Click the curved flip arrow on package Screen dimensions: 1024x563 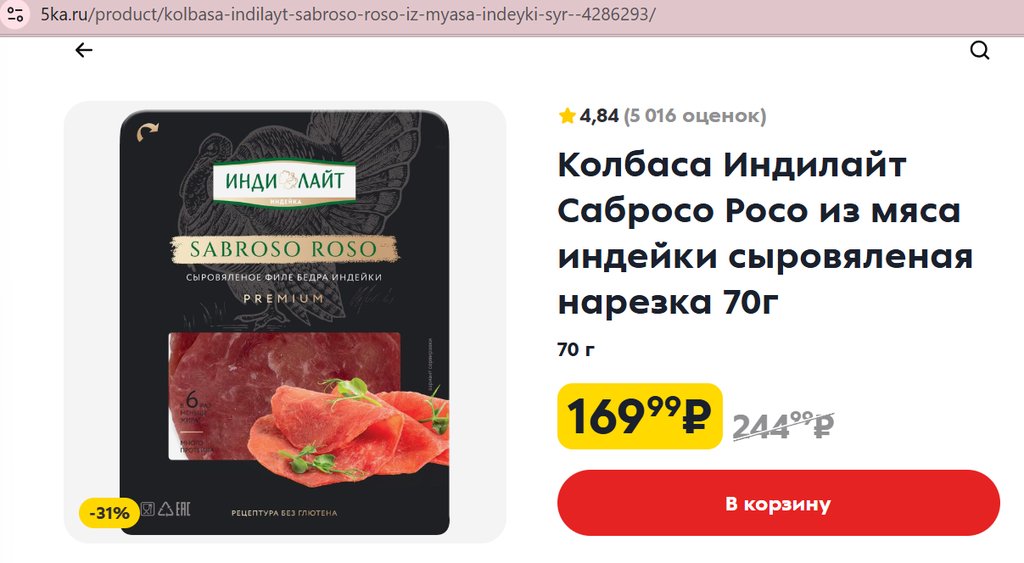[147, 132]
